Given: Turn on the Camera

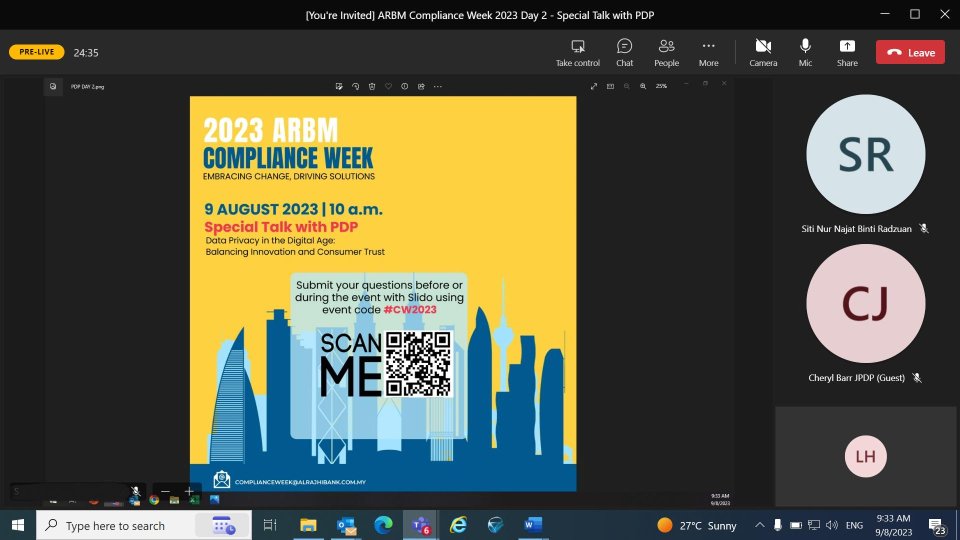Looking at the screenshot, I should [x=763, y=53].
